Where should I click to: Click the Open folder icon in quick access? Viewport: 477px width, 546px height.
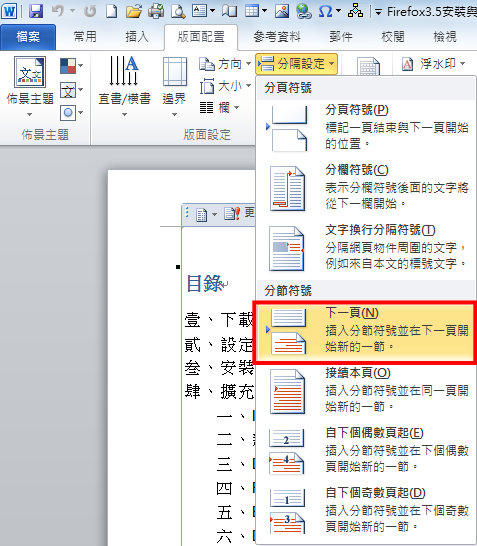point(134,11)
